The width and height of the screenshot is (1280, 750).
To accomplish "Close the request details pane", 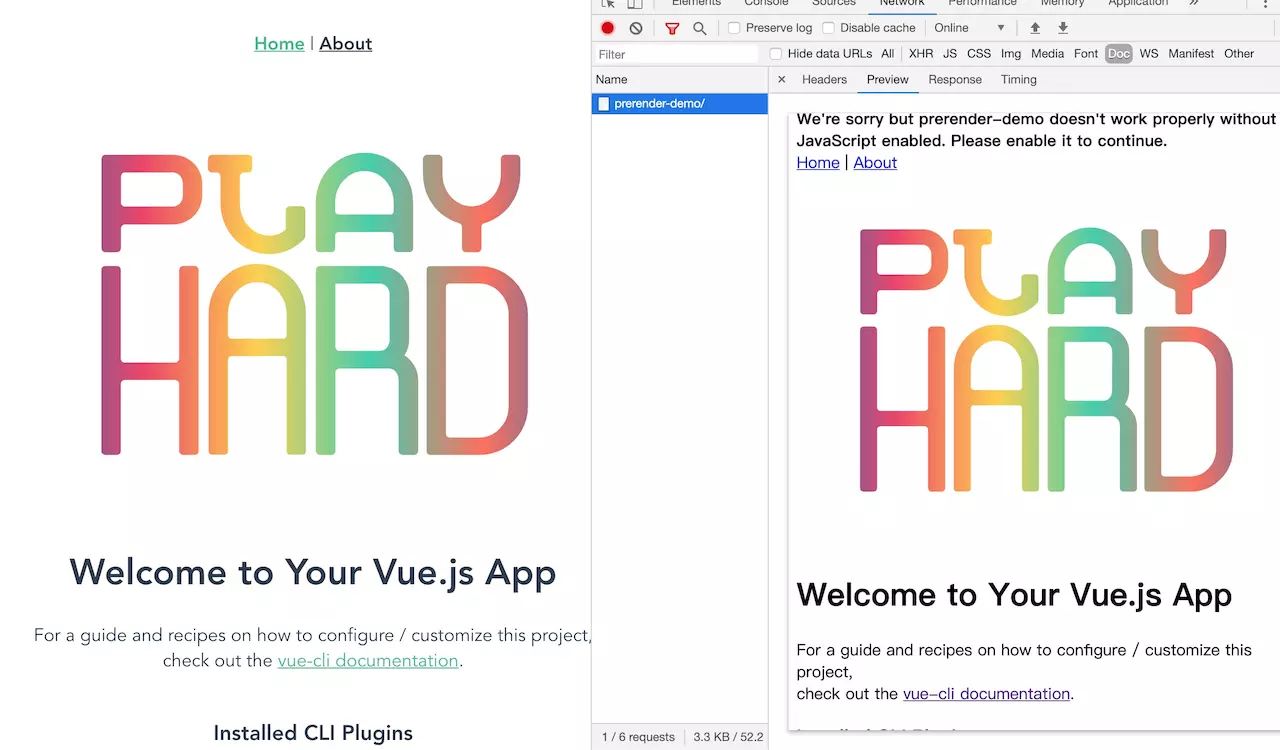I will (782, 79).
